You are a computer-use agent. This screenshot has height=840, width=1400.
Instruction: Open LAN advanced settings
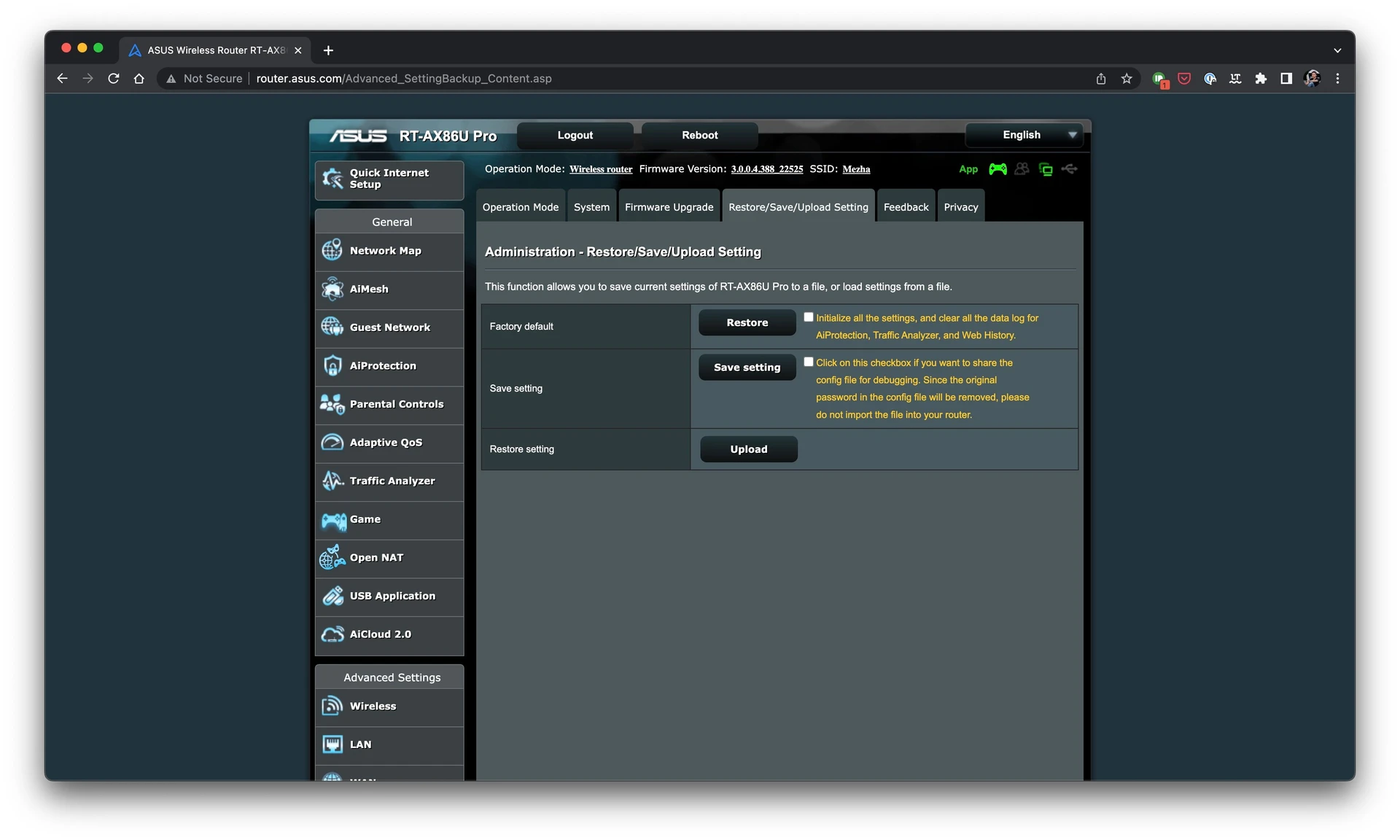tap(389, 744)
